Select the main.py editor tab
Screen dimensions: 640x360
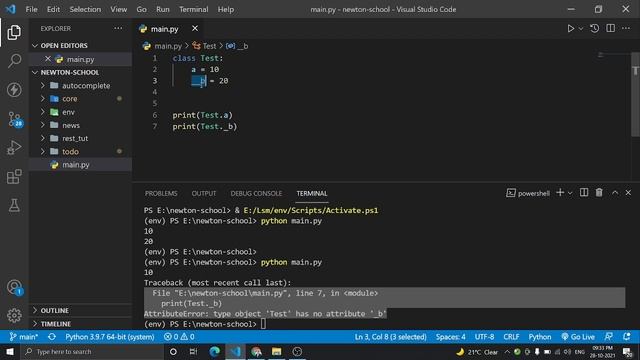tap(164, 29)
